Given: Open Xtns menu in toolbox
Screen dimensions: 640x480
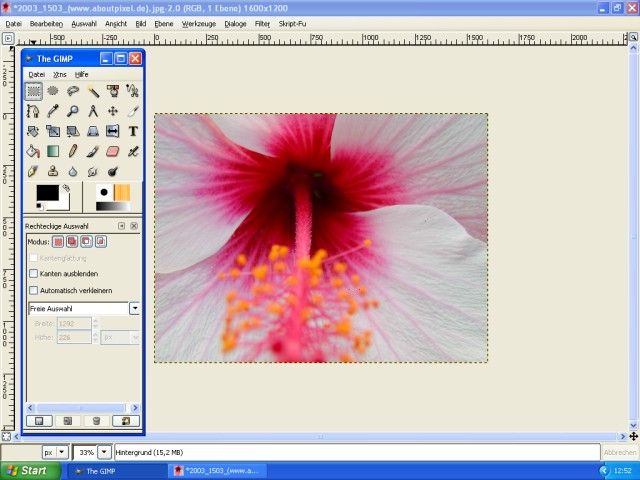Looking at the screenshot, I should [60, 74].
